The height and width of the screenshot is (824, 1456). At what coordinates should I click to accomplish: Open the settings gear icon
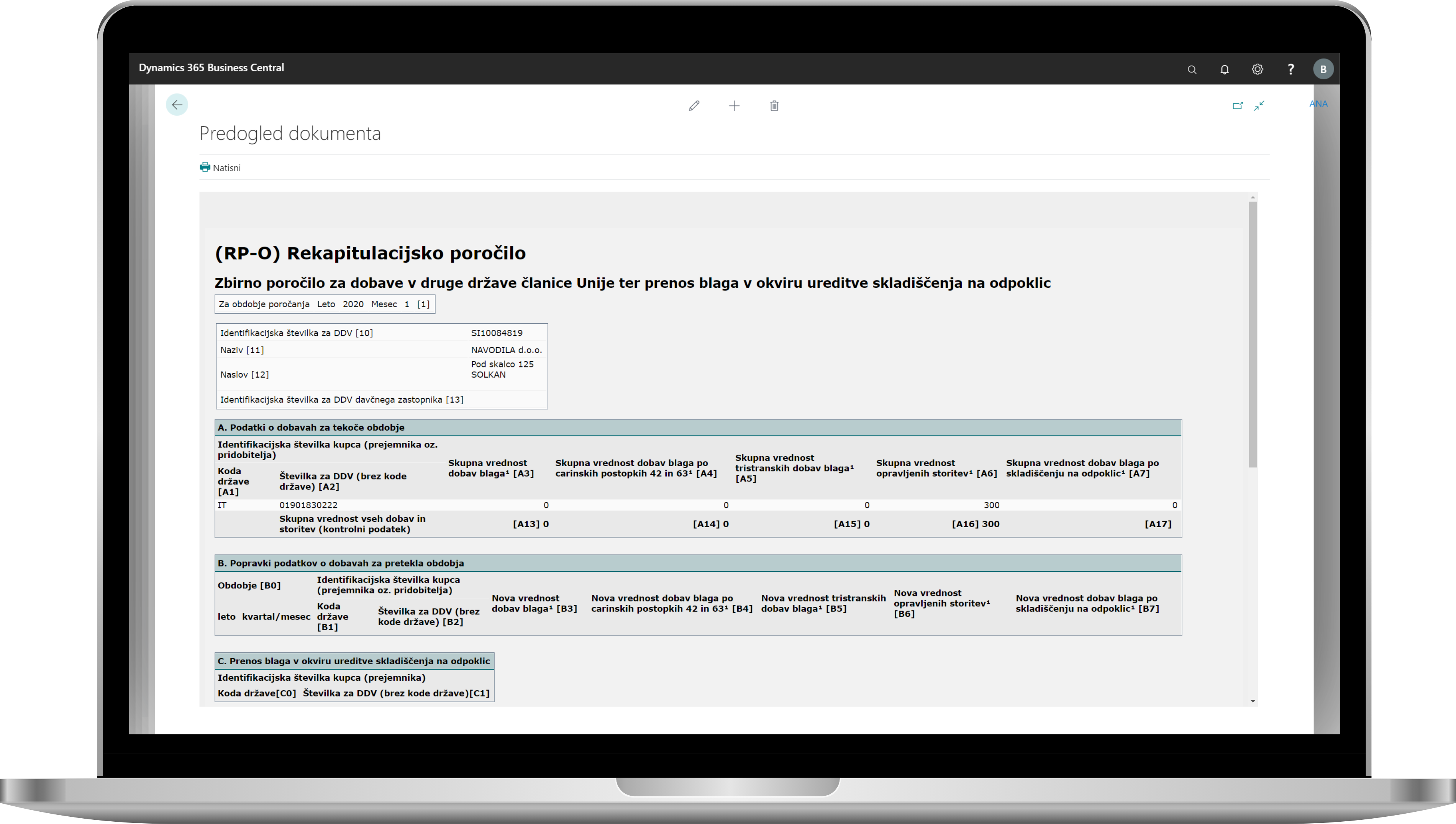pyautogui.click(x=1258, y=69)
